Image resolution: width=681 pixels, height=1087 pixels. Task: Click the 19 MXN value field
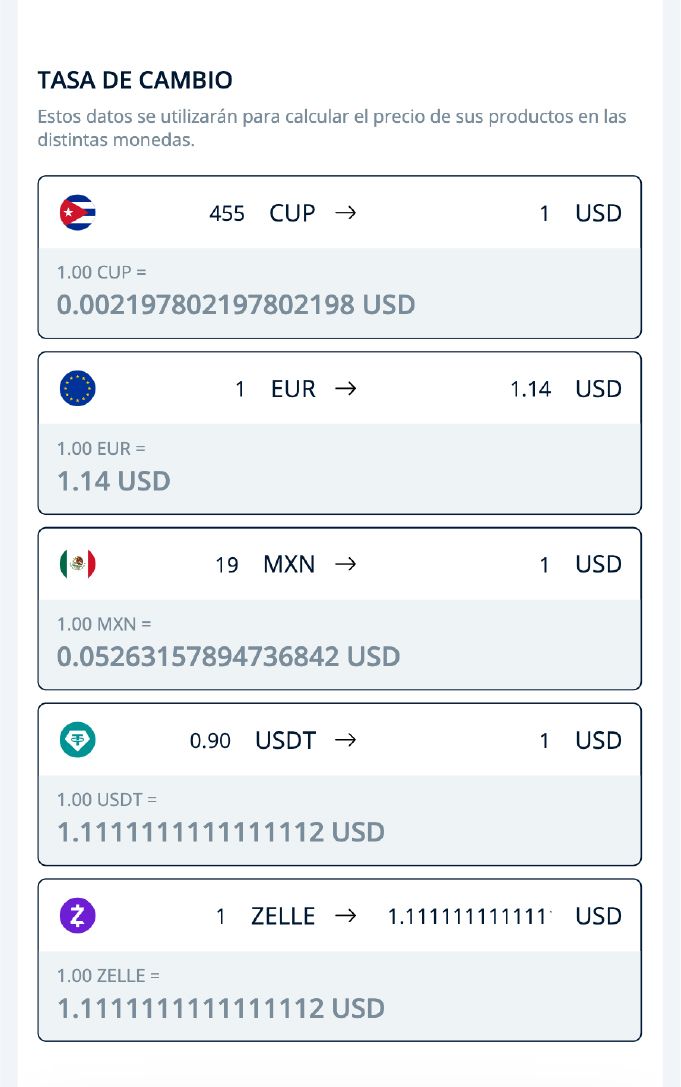(x=228, y=564)
